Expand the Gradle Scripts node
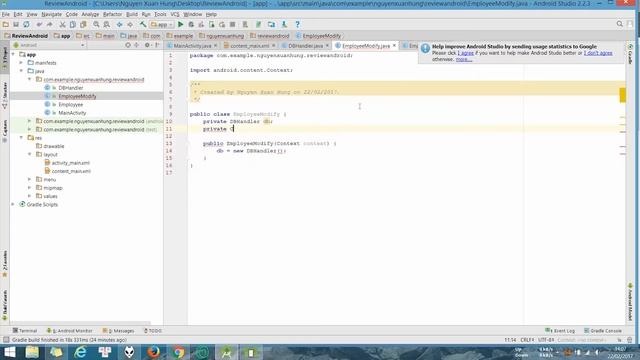640x360 pixels. tap(13, 204)
